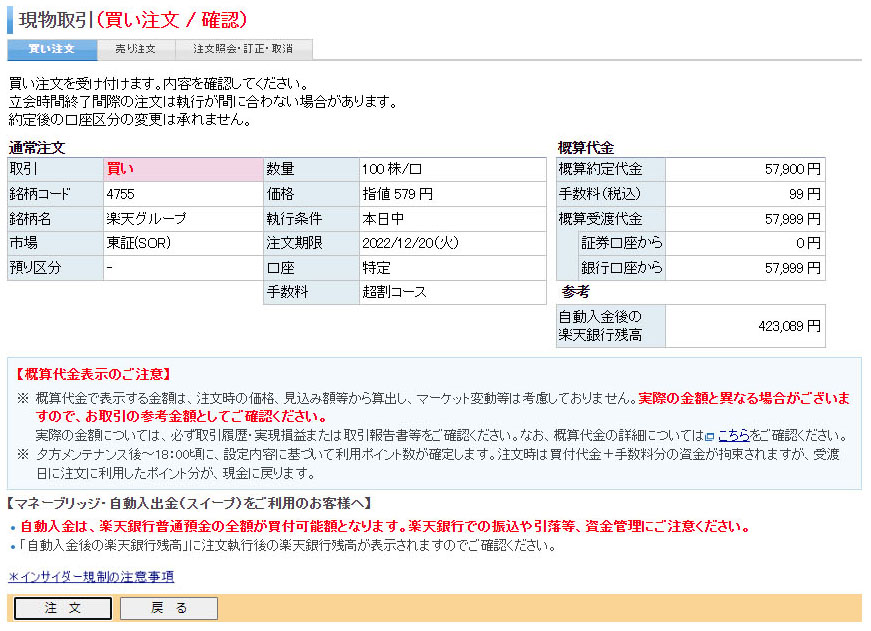Click the bank balance amount 423,089 円
Image resolution: width=871 pixels, height=631 pixels.
(789, 326)
